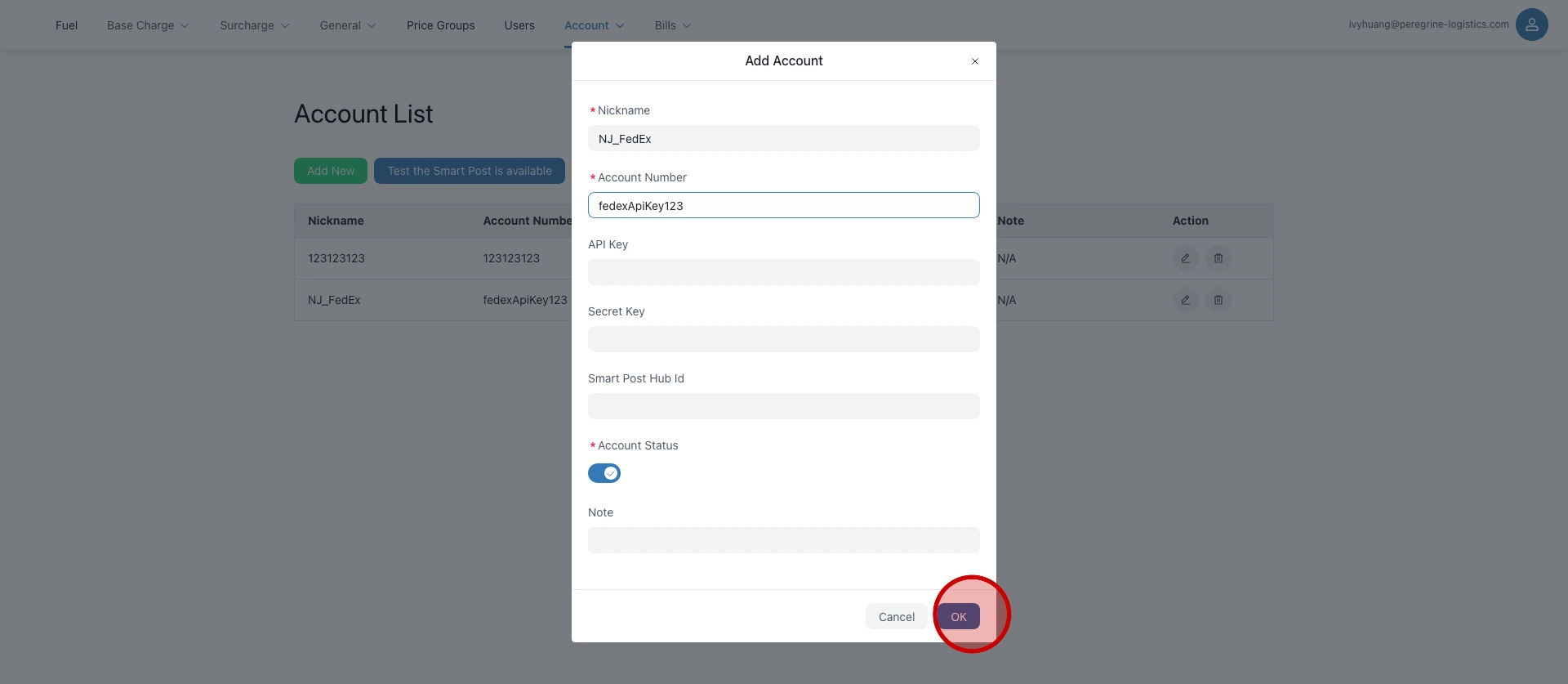The height and width of the screenshot is (684, 1568).
Task: Open the Price Groups page
Action: (440, 25)
